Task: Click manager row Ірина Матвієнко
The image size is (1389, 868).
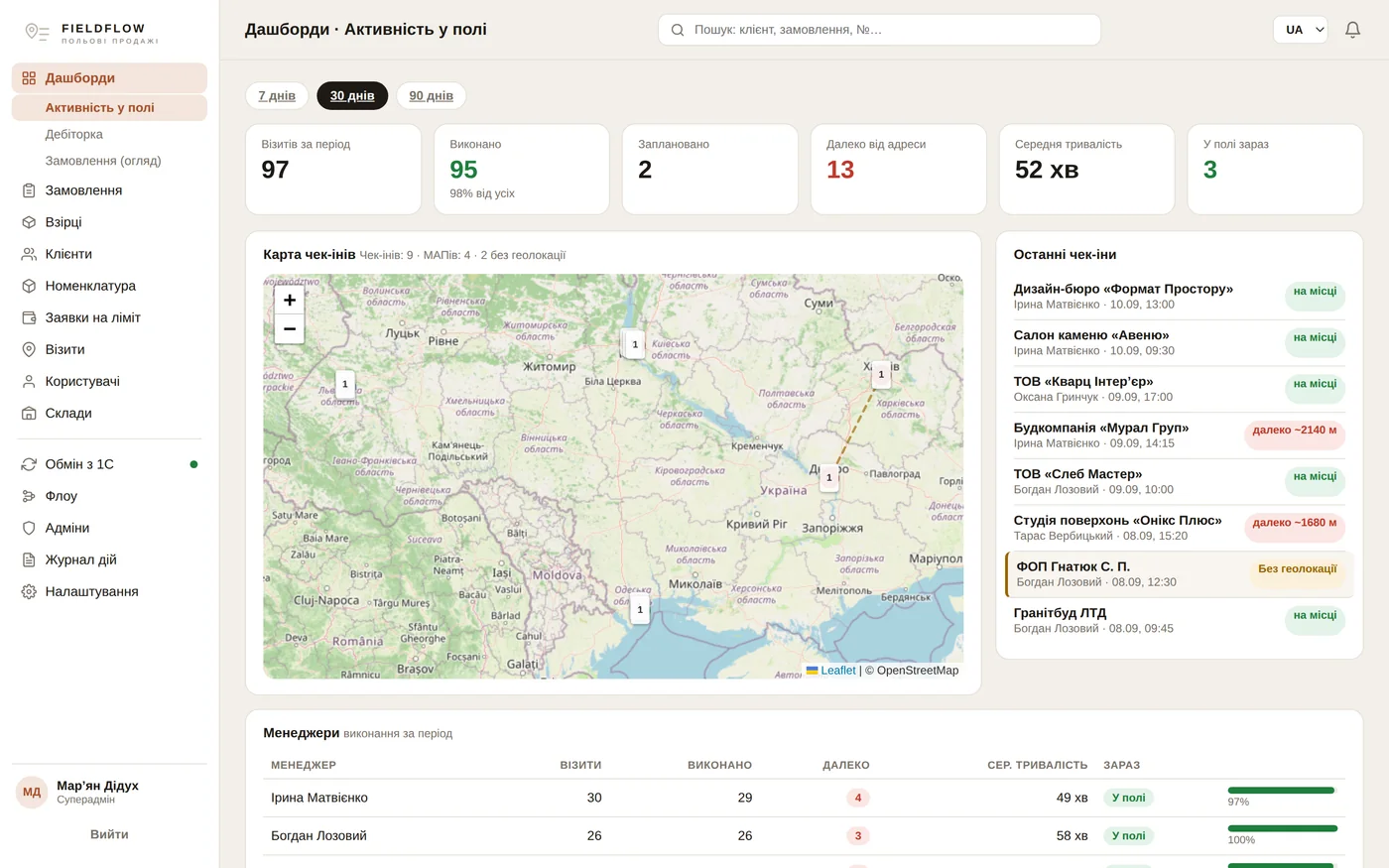Action: pyautogui.click(x=804, y=798)
